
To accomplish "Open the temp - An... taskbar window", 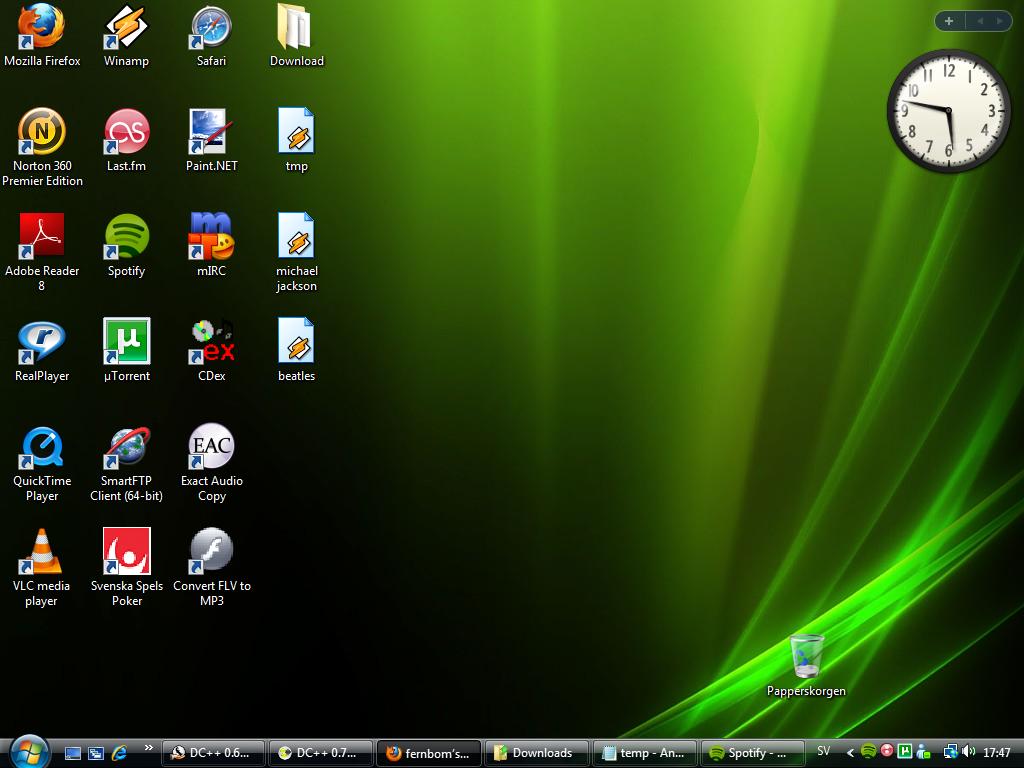I will click(645, 753).
